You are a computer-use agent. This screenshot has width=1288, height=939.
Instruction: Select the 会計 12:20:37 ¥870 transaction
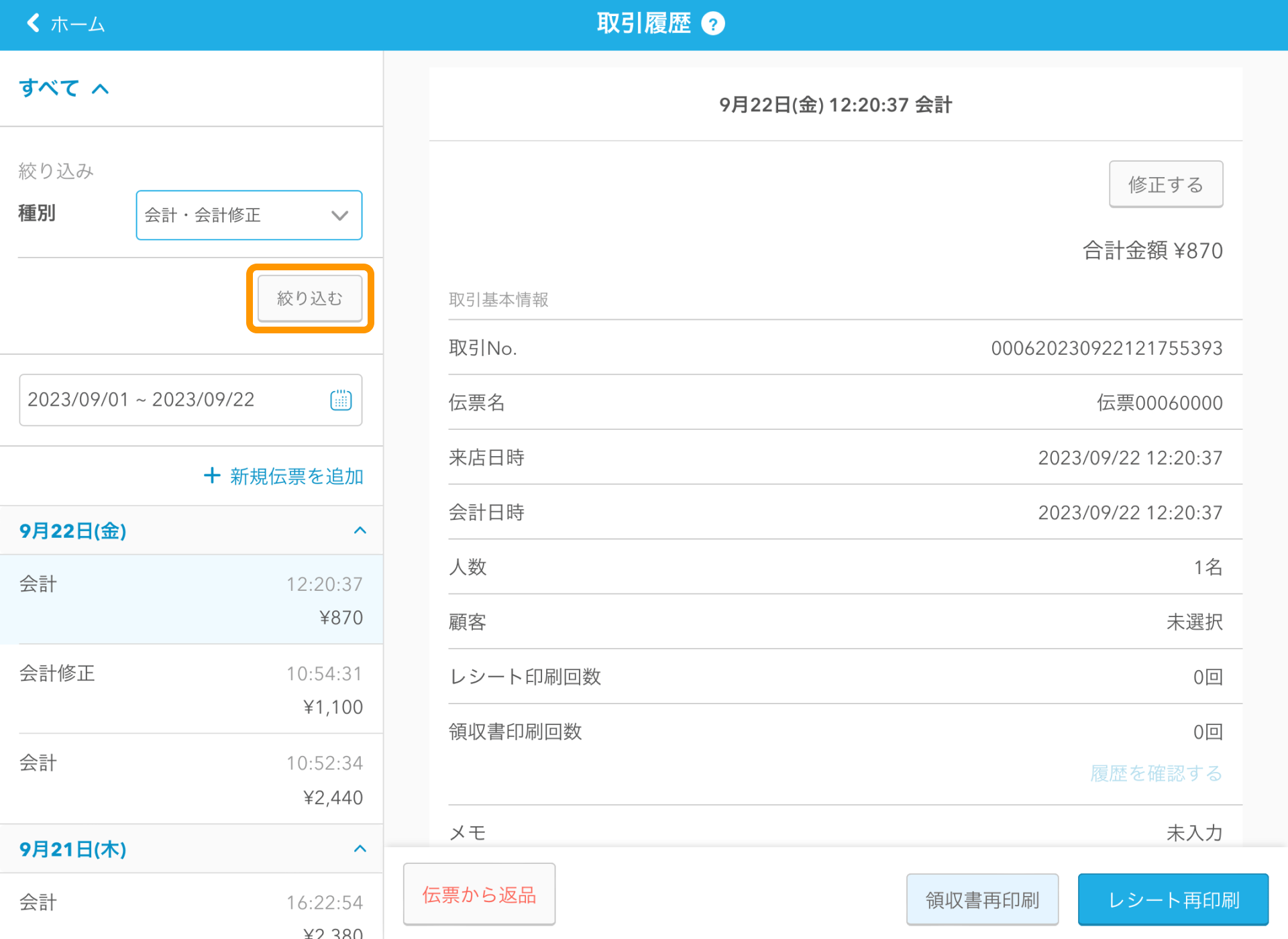pyautogui.click(x=191, y=600)
